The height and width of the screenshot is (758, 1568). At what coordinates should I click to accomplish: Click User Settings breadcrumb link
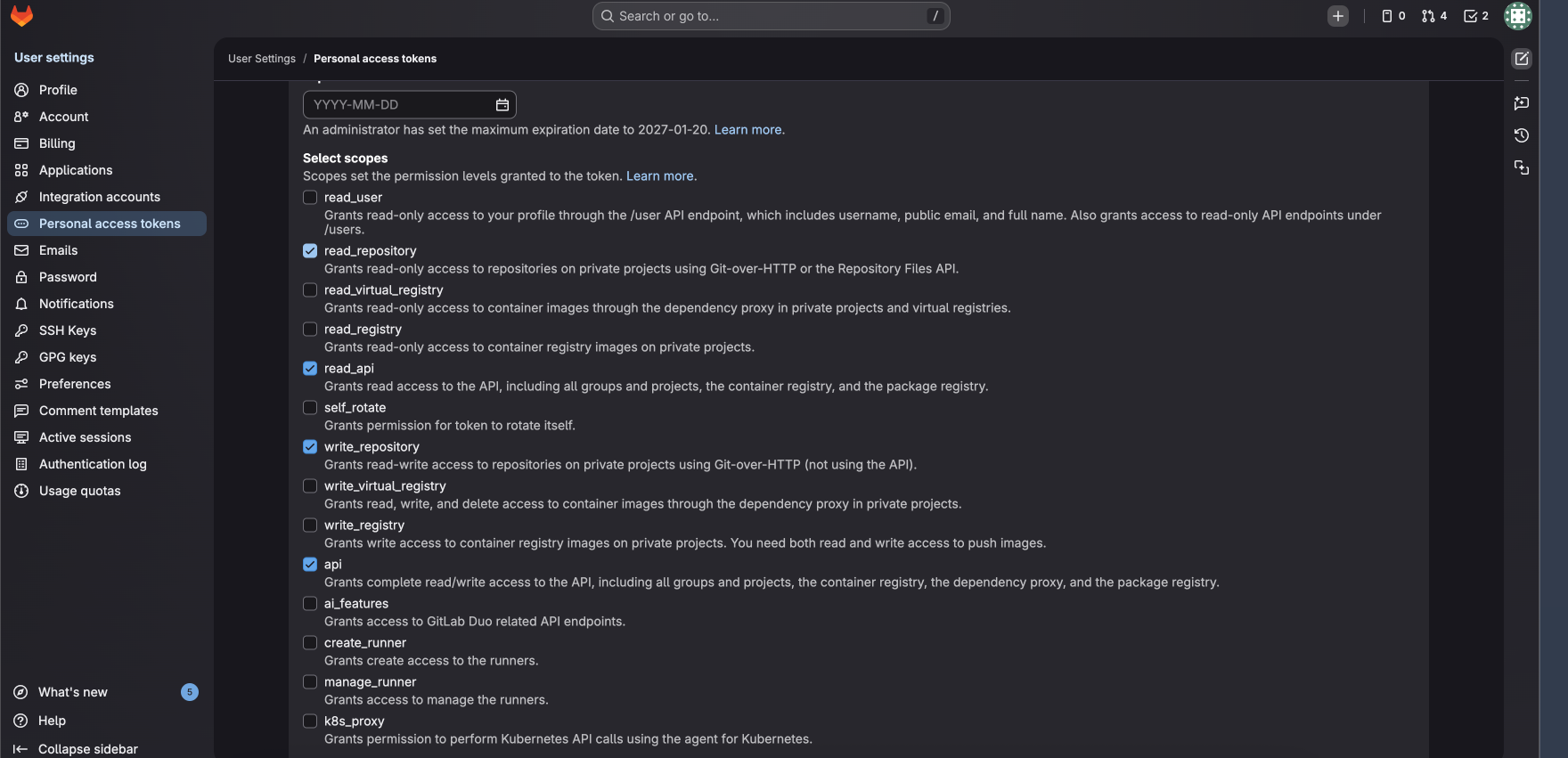tap(262, 59)
